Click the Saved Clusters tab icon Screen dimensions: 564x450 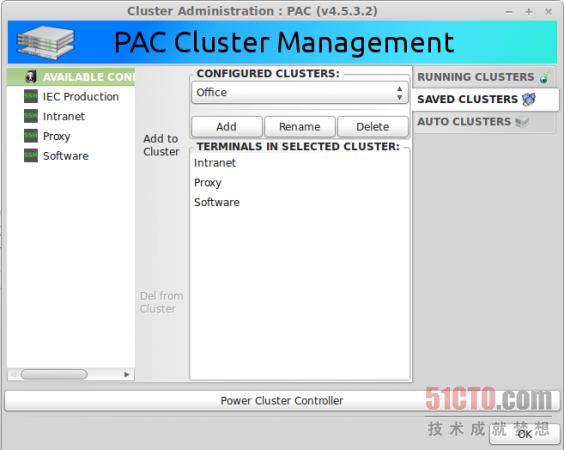point(529,99)
